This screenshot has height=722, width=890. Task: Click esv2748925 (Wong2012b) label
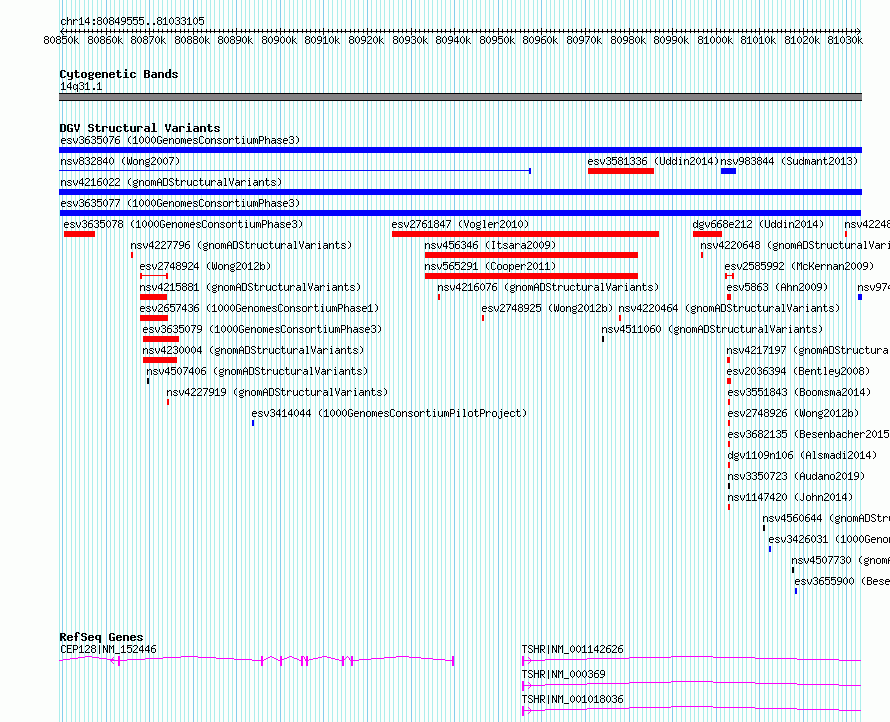tap(547, 308)
